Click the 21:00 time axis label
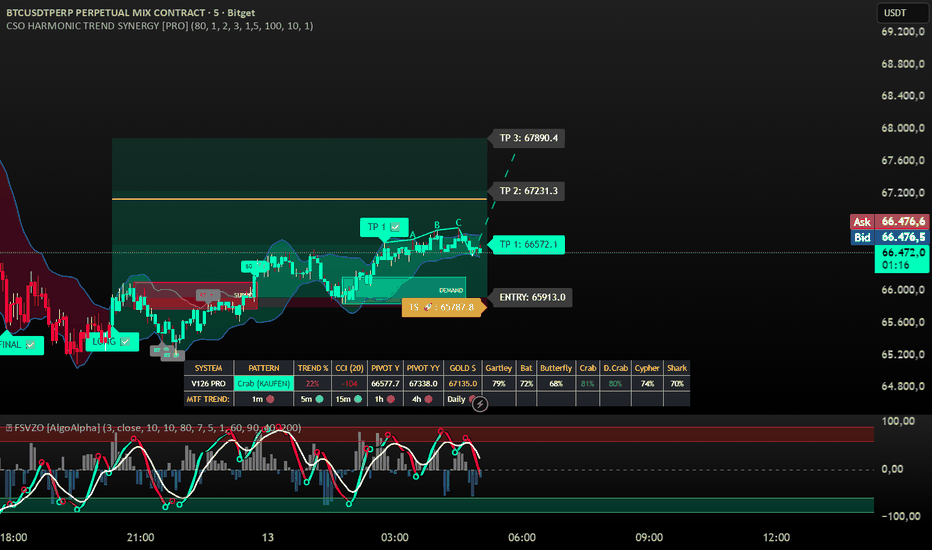The height and width of the screenshot is (550, 932). coord(140,538)
